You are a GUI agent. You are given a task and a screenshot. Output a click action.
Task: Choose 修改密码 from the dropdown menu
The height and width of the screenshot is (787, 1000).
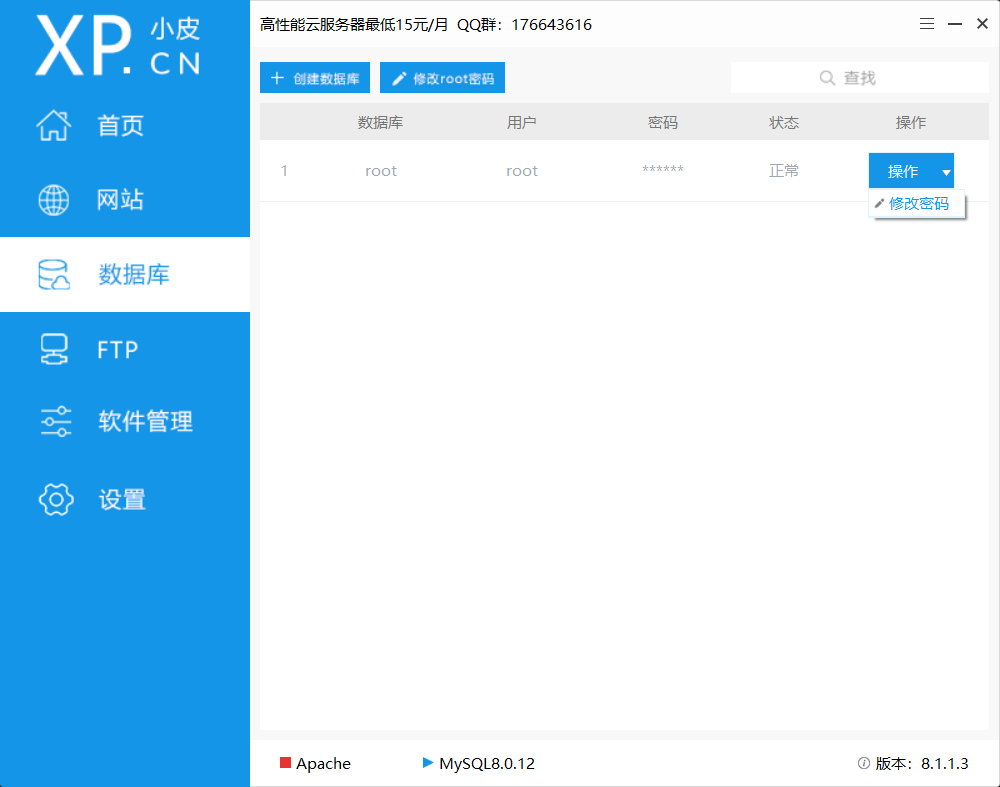(917, 203)
